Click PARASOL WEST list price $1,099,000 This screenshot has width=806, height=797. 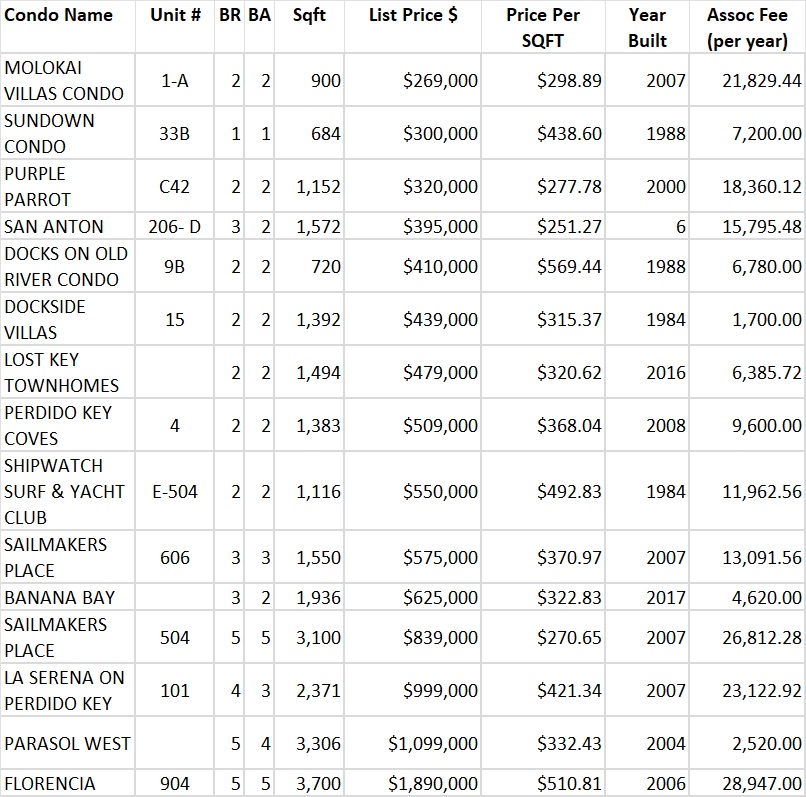click(433, 744)
